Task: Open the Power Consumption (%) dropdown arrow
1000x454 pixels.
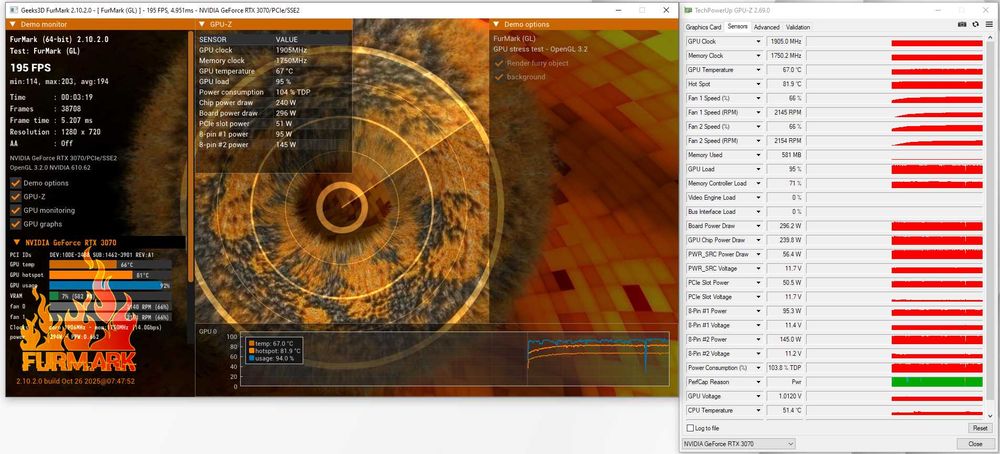Action: (758, 368)
